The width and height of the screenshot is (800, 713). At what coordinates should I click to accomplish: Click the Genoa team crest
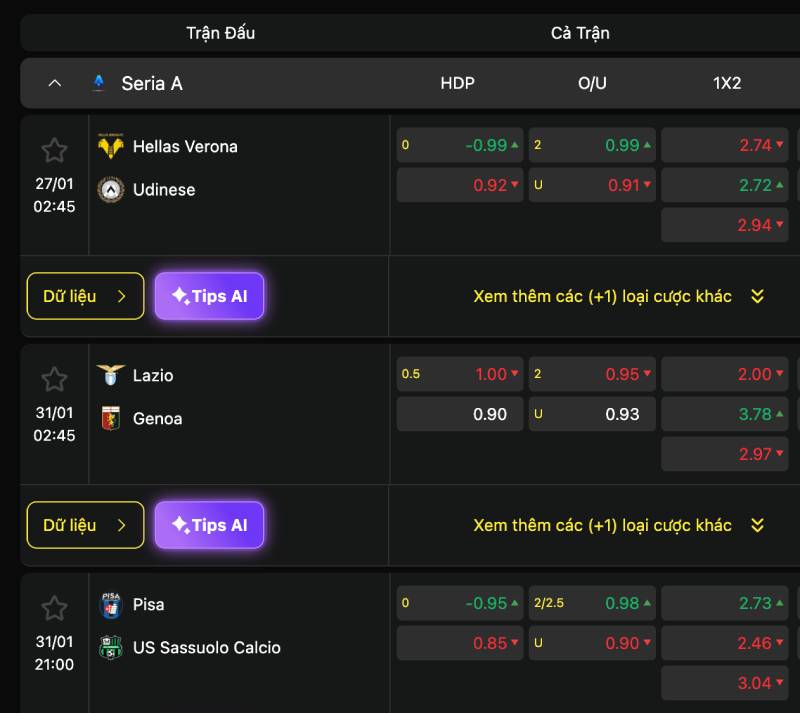[x=111, y=419]
